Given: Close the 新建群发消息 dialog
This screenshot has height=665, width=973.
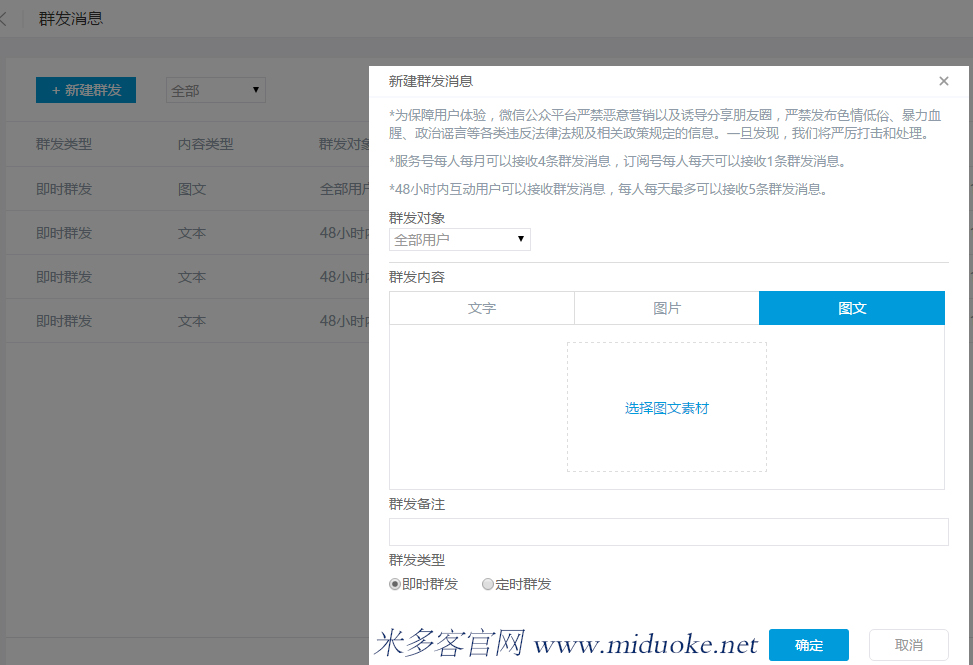Looking at the screenshot, I should click(944, 81).
